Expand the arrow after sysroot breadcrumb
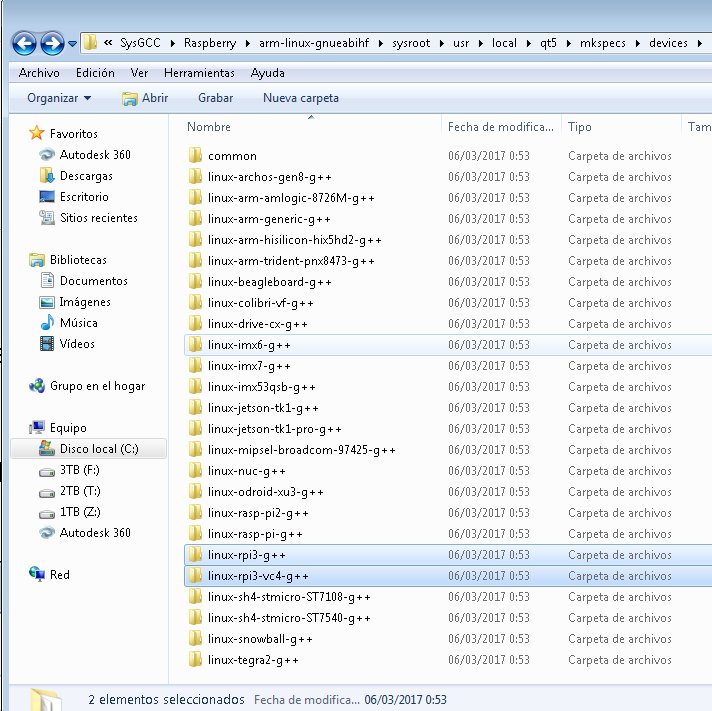This screenshot has width=712, height=711. point(441,43)
